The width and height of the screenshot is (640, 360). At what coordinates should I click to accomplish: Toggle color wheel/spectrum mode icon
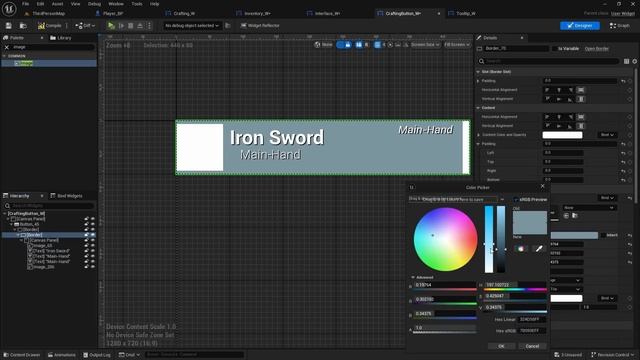pos(520,249)
